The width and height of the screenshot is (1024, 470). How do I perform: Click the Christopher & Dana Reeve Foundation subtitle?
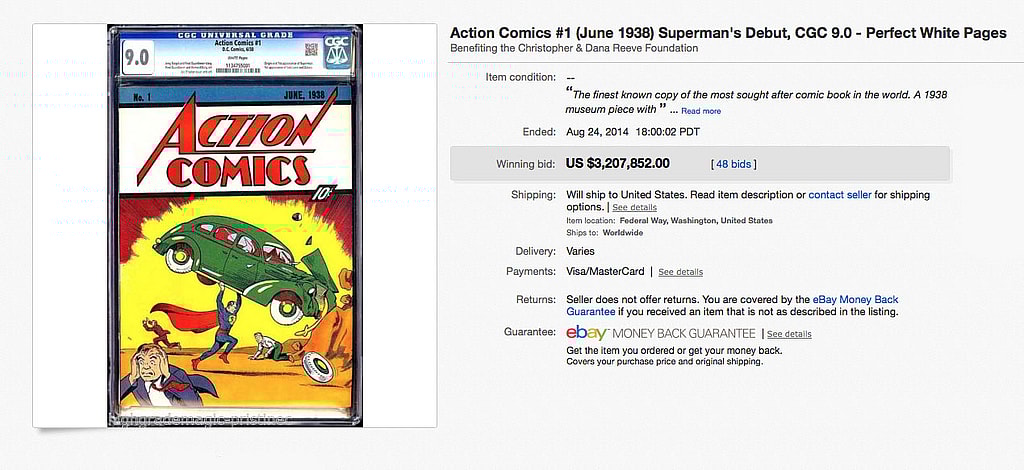[x=574, y=48]
